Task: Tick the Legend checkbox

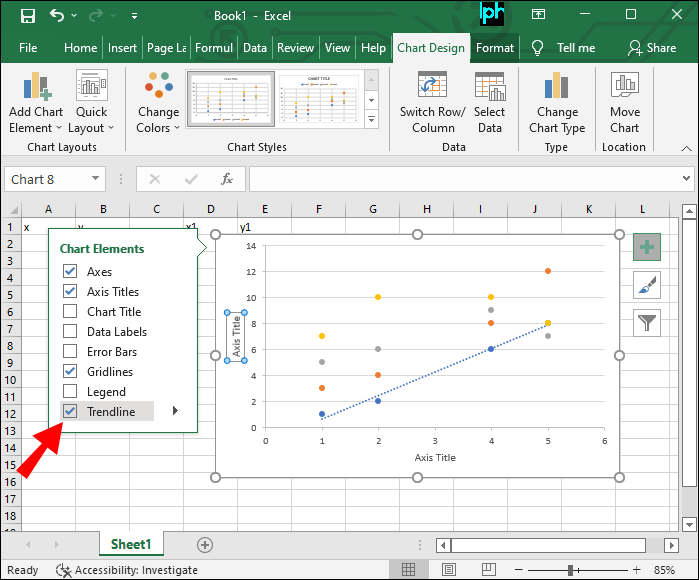Action: (70, 391)
